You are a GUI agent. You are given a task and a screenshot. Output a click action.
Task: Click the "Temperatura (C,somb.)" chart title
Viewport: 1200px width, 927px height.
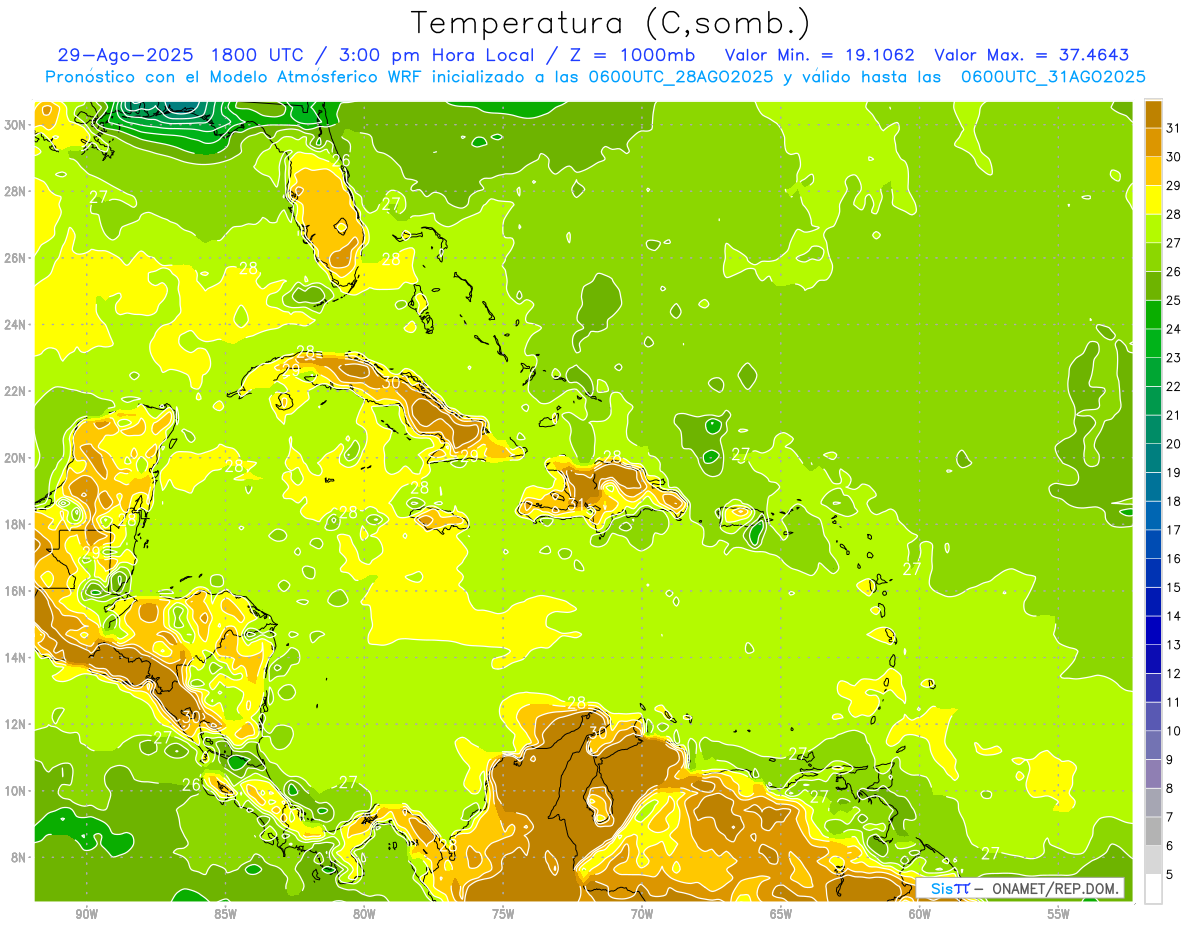tap(611, 23)
